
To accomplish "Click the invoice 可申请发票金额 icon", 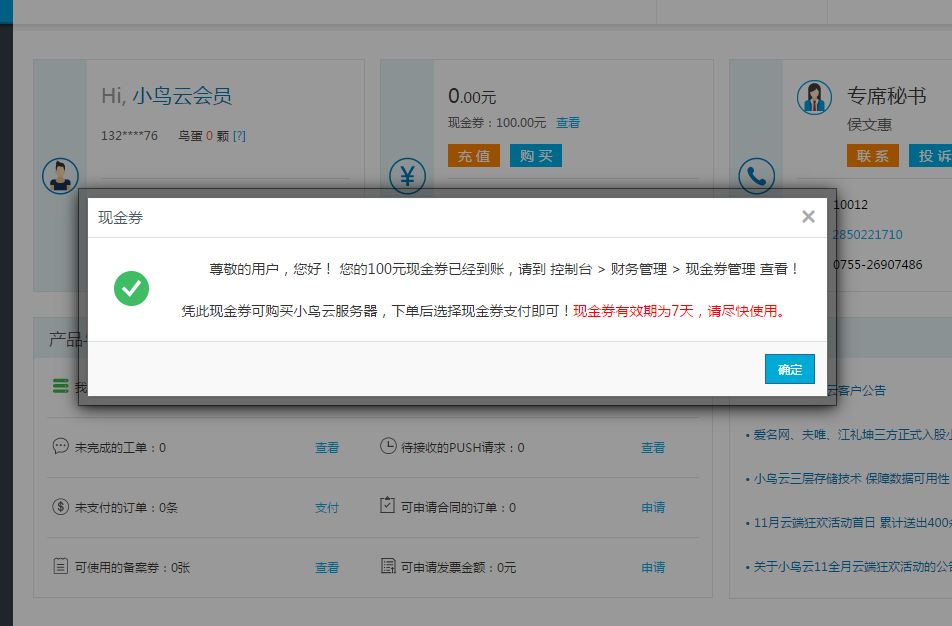I will (388, 566).
